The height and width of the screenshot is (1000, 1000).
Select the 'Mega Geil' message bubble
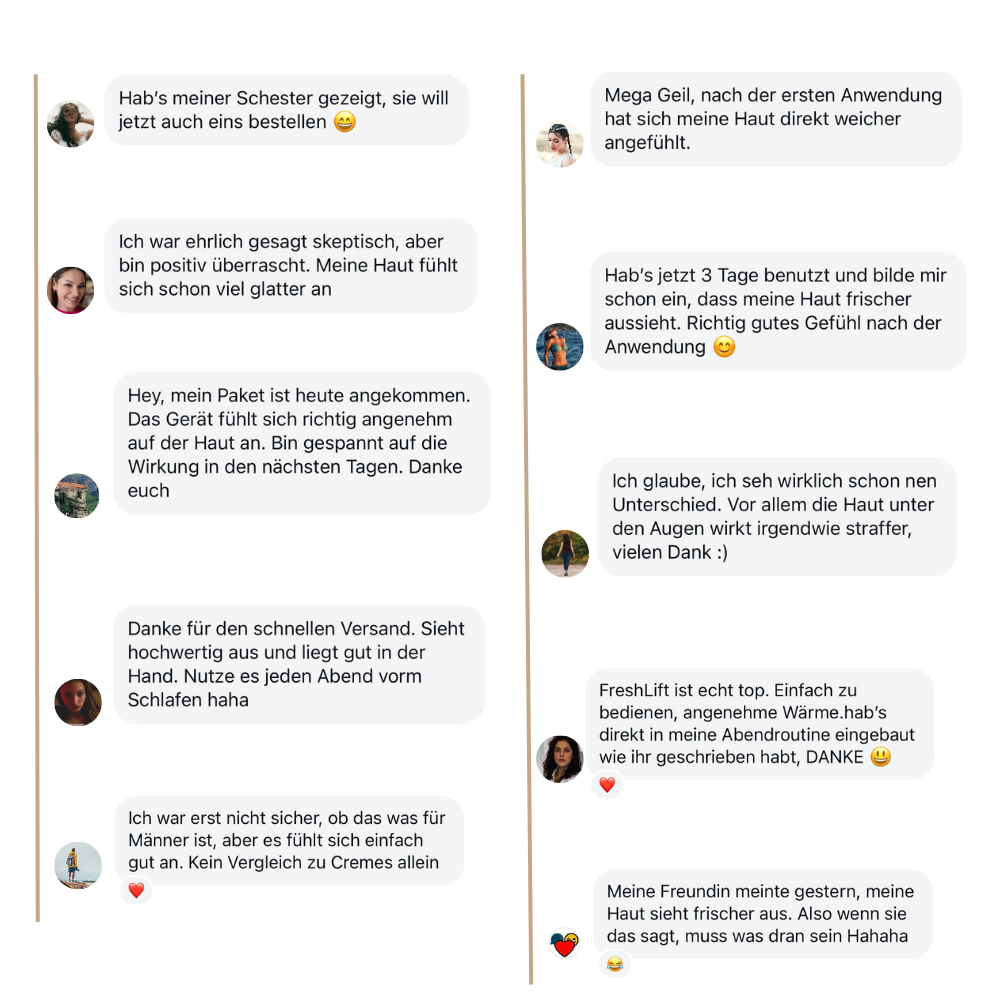[x=775, y=119]
